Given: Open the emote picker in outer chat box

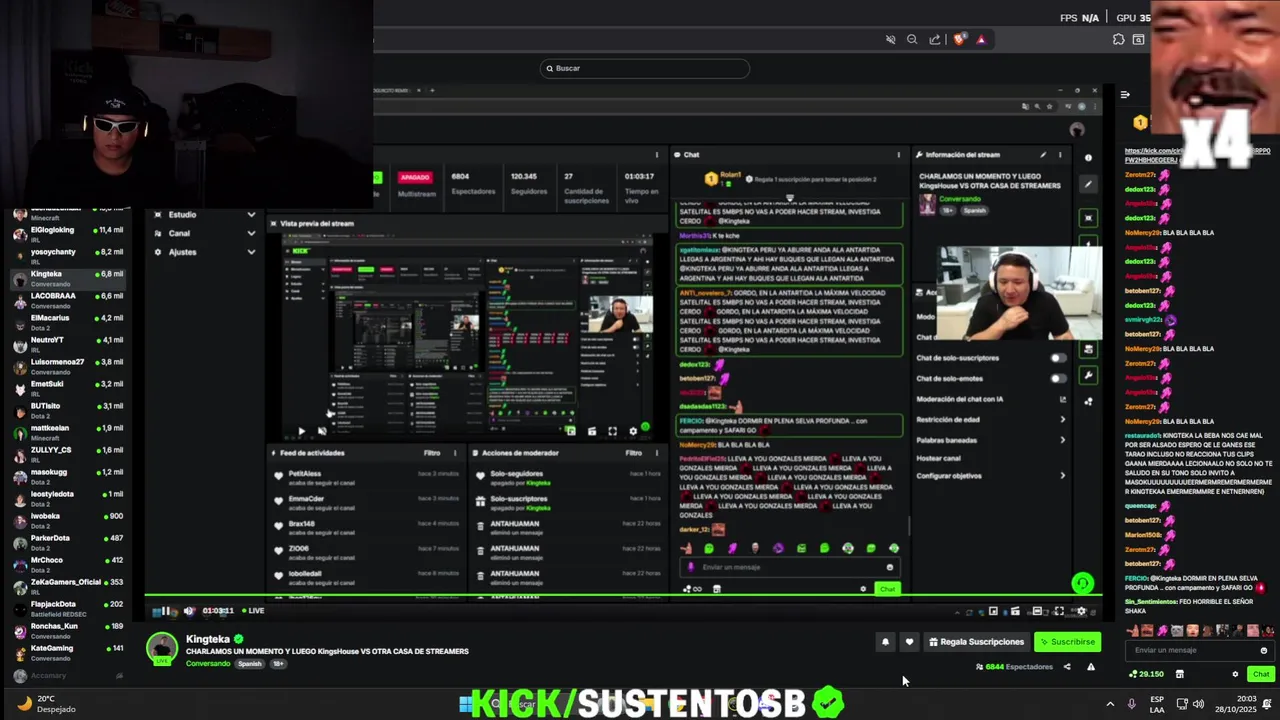Looking at the screenshot, I should click(1264, 650).
